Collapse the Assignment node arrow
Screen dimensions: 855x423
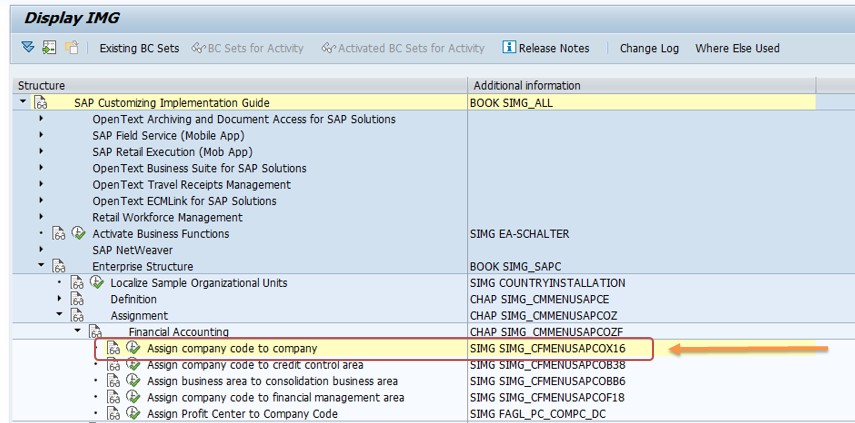[x=59, y=314]
